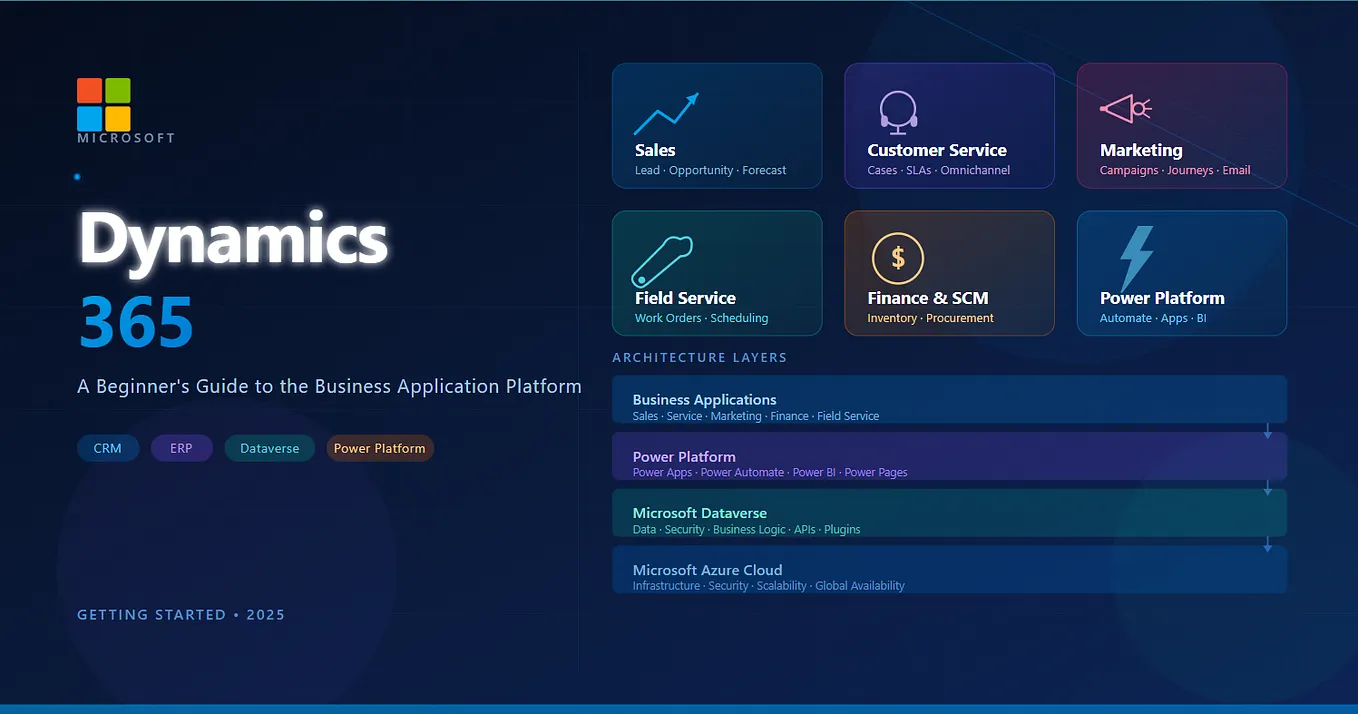This screenshot has height=714, width=1358.
Task: Click the 'Inventory · Procurement' subtitle
Action: [931, 318]
